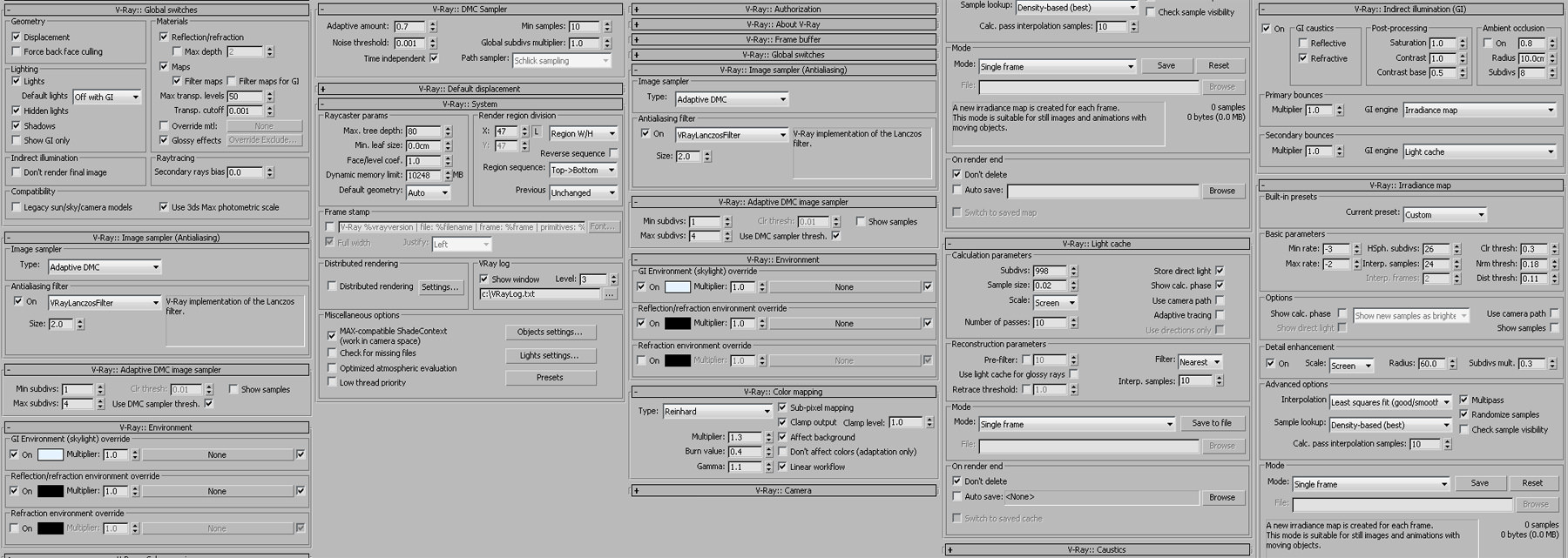Toggle Sub-pixel mapping checkbox
Viewport: 1568px width, 558px height.
click(782, 407)
